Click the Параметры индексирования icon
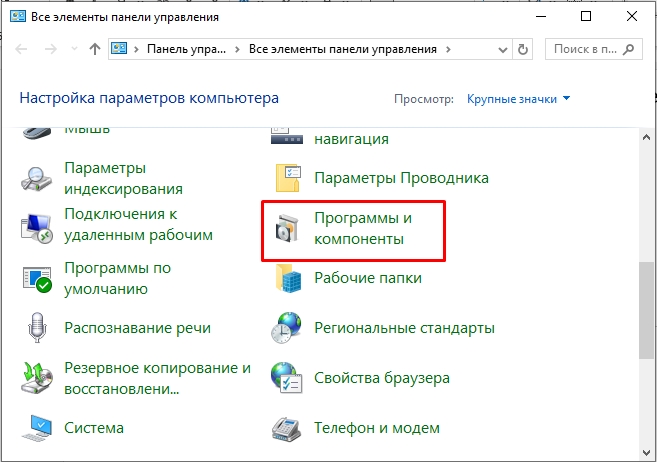657x462 pixels. point(38,178)
